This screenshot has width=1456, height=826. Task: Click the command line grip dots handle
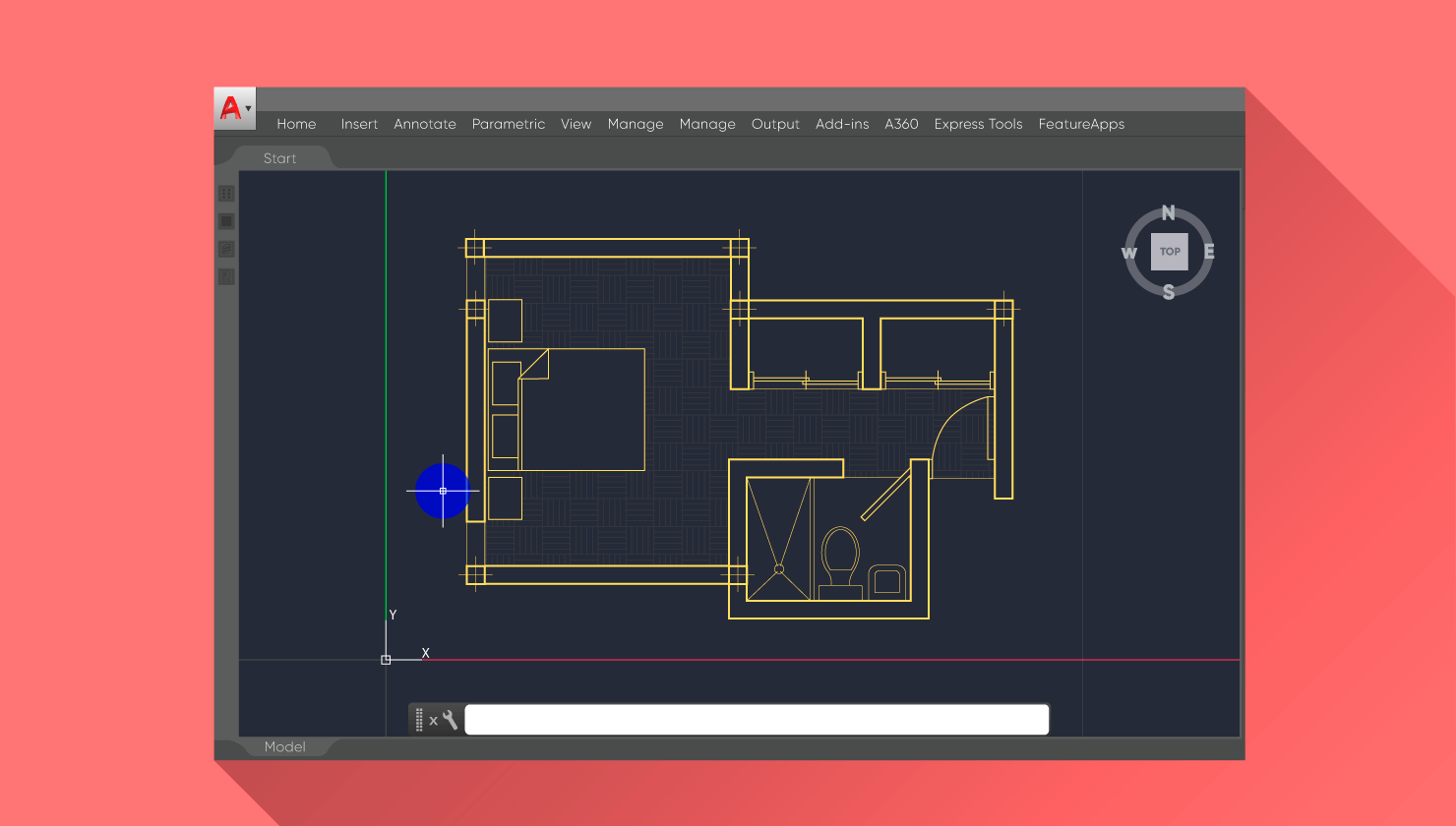tap(418, 720)
